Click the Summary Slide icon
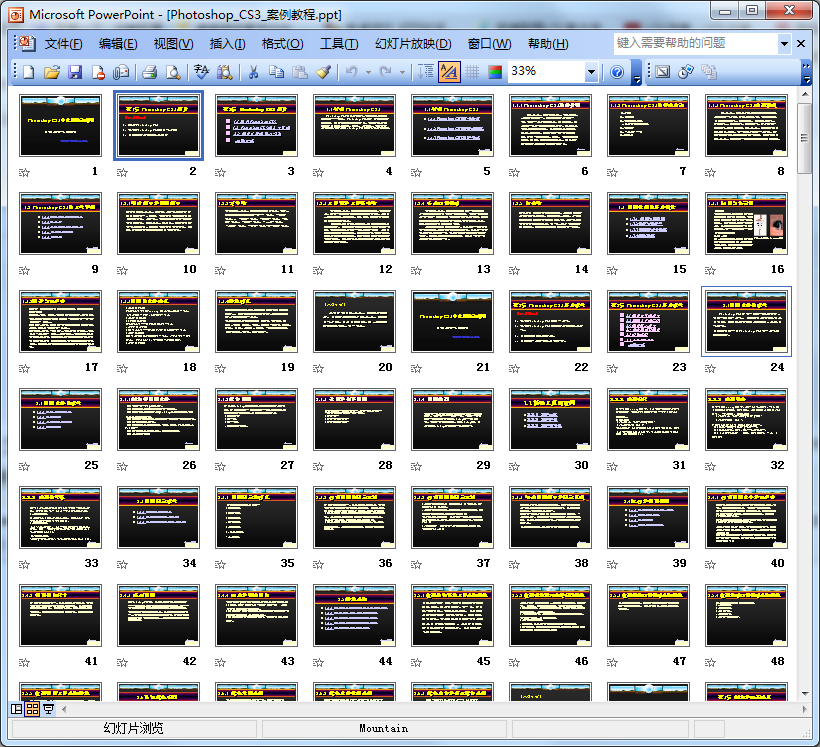 pyautogui.click(x=709, y=72)
